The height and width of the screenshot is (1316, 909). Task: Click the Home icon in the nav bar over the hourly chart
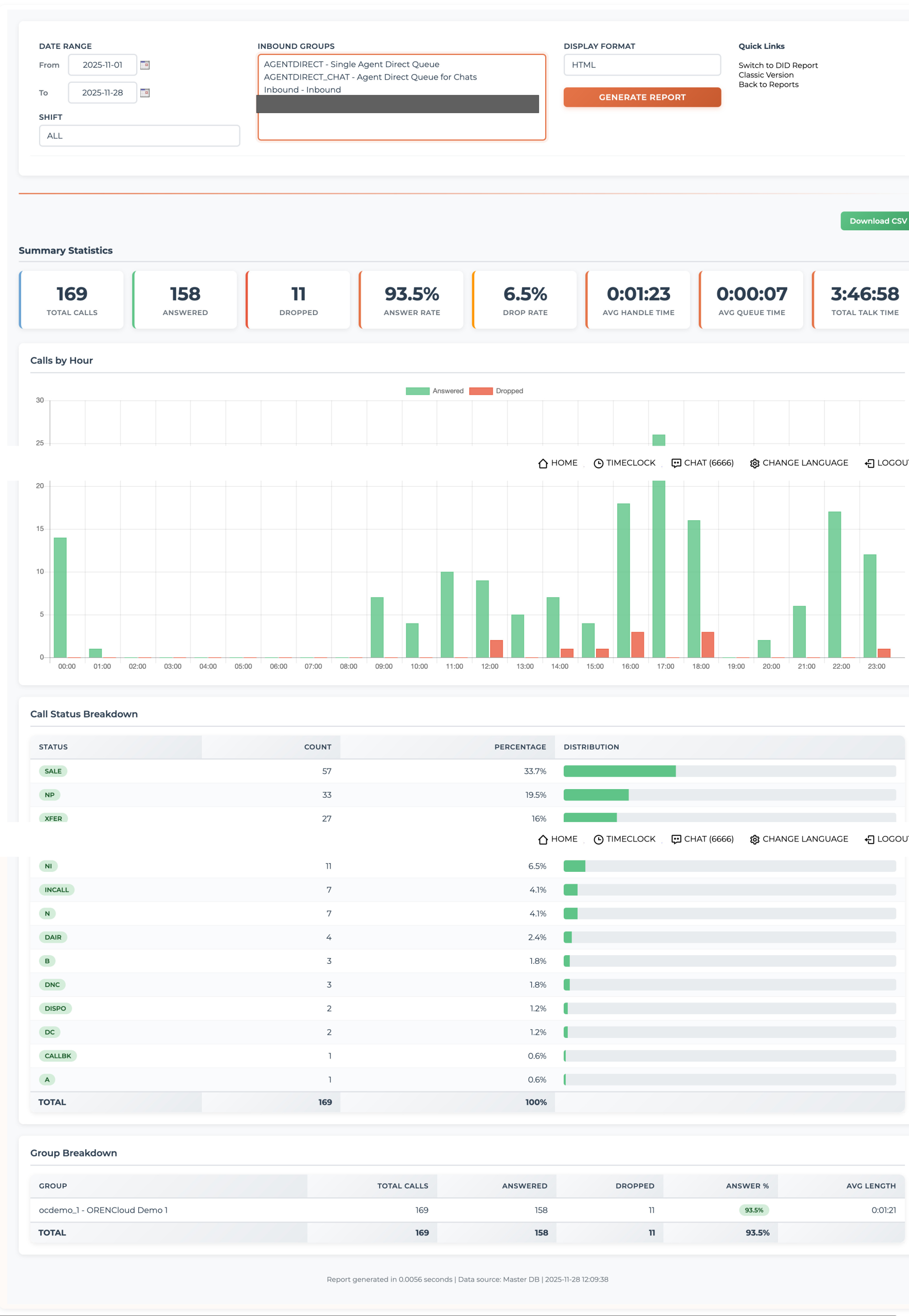543,463
